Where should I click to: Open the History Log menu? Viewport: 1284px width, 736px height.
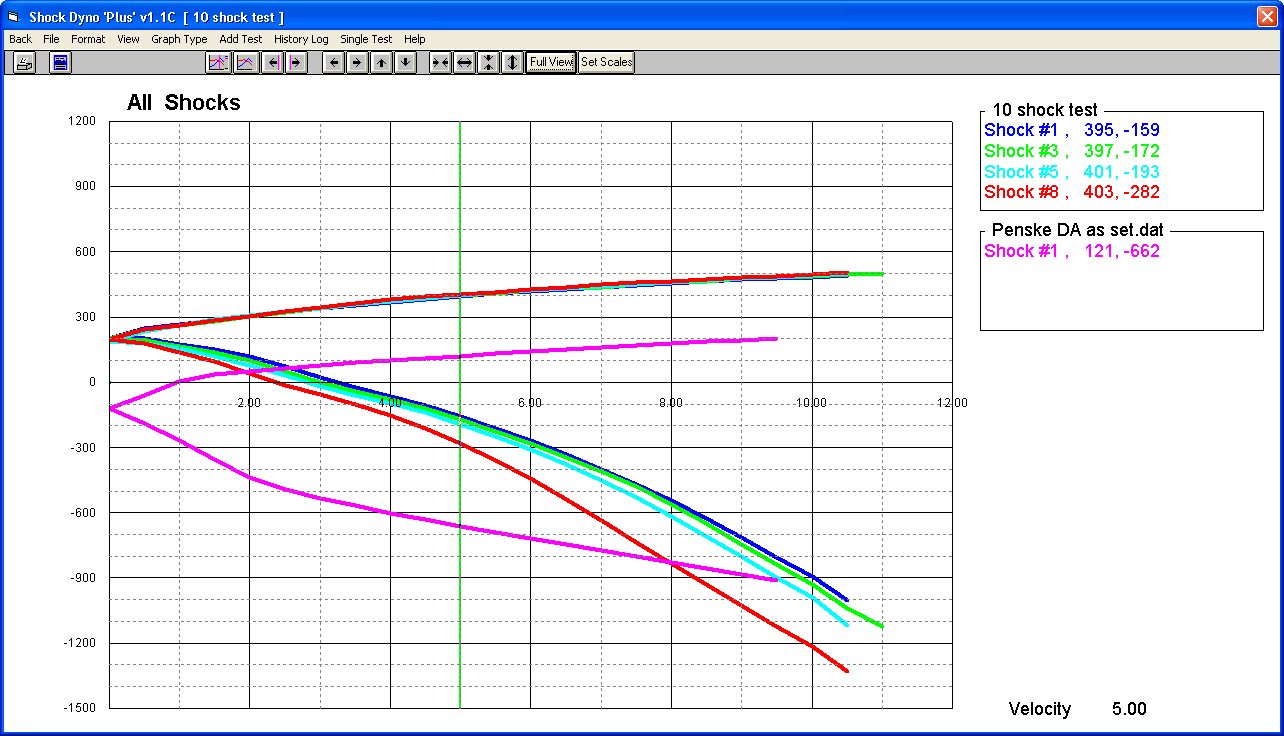click(301, 39)
